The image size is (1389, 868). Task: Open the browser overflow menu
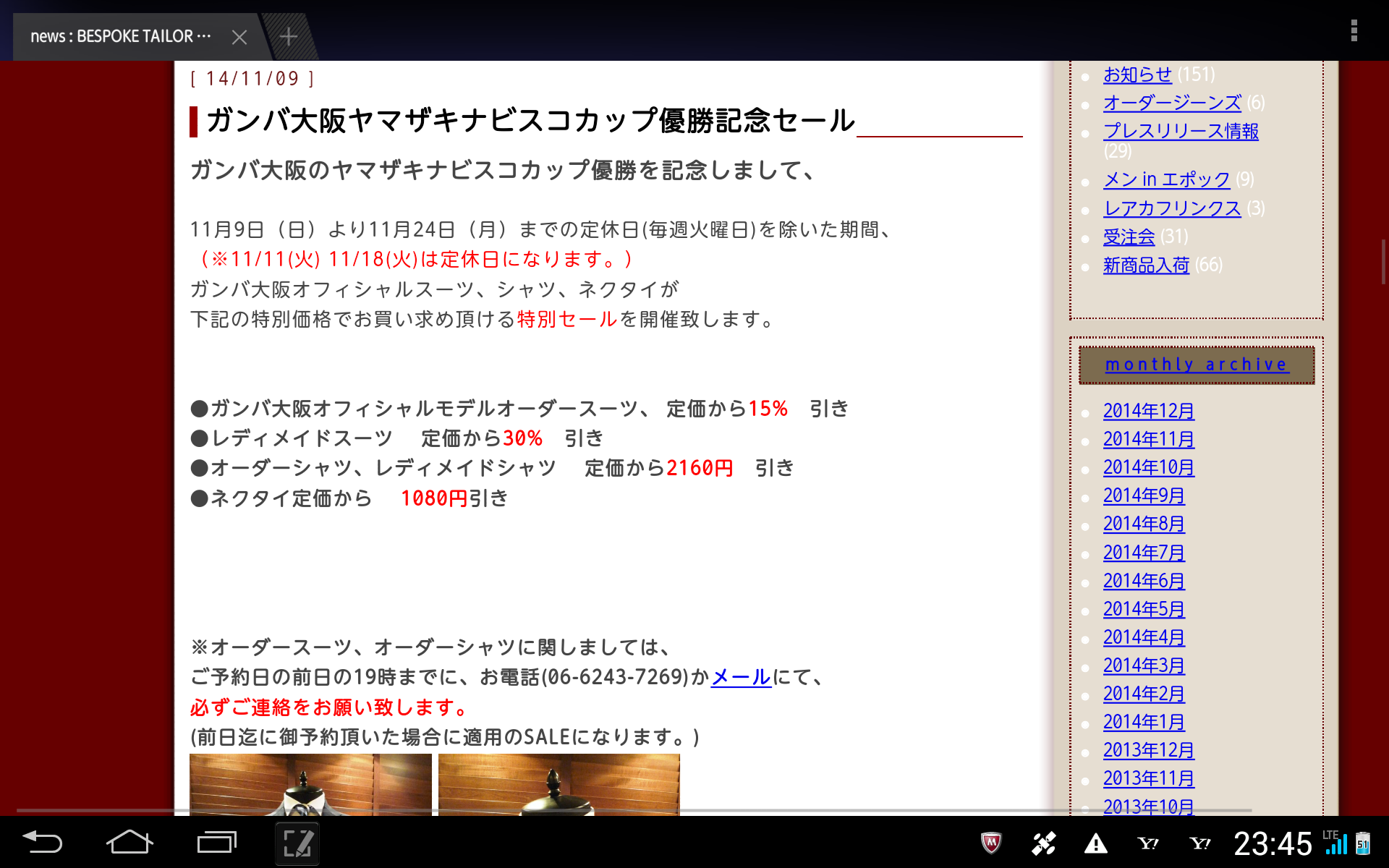pos(1354,31)
